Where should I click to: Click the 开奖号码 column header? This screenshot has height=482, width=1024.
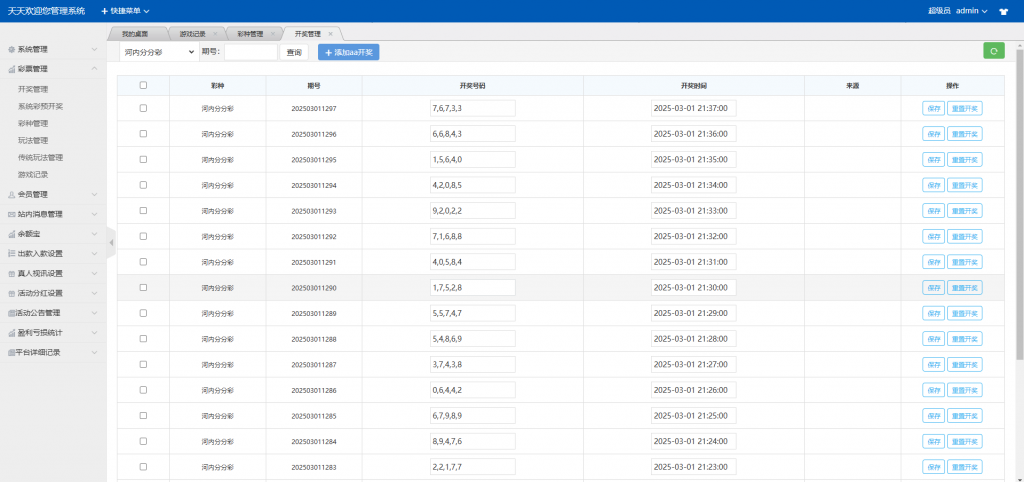[473, 86]
